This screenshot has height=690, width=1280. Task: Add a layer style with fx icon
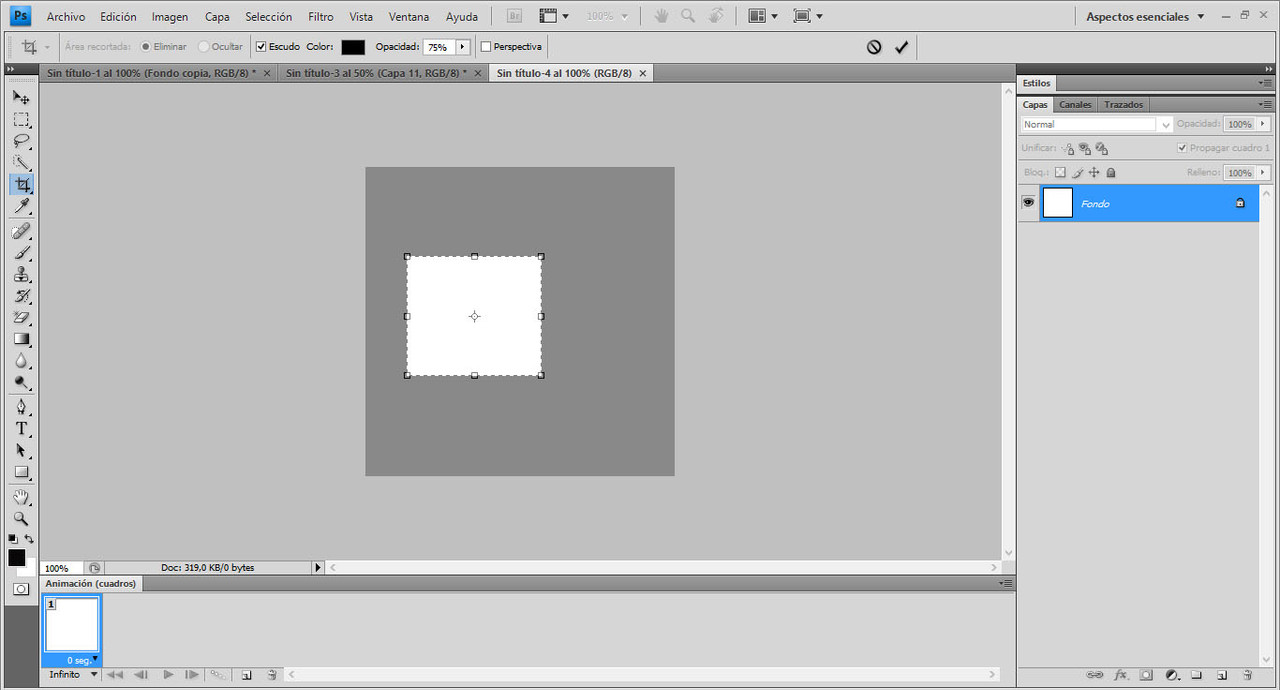[1121, 675]
